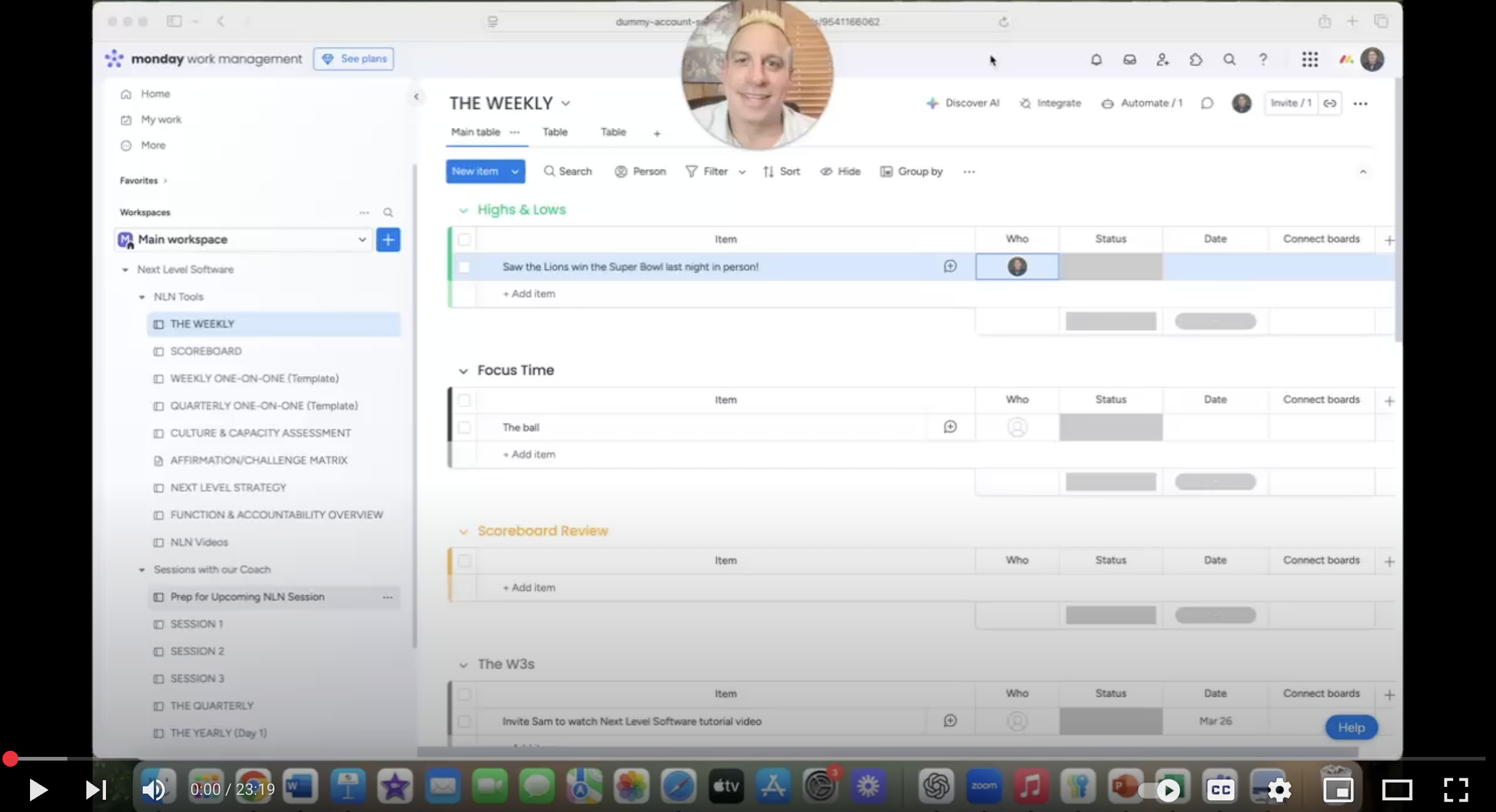Open the inbox tray icon
1496x812 pixels.
coord(1129,59)
